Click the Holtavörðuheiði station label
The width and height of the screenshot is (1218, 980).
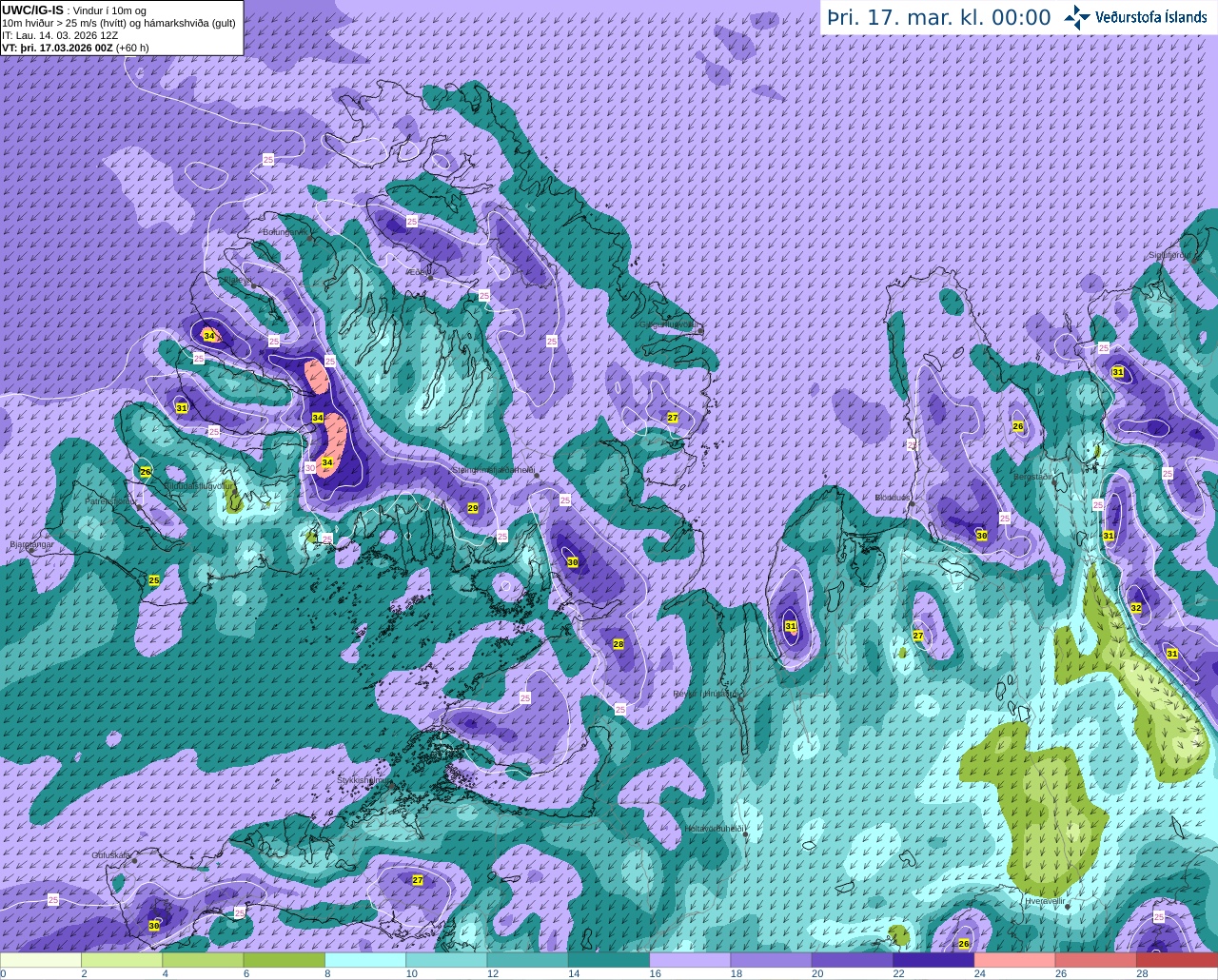[714, 828]
